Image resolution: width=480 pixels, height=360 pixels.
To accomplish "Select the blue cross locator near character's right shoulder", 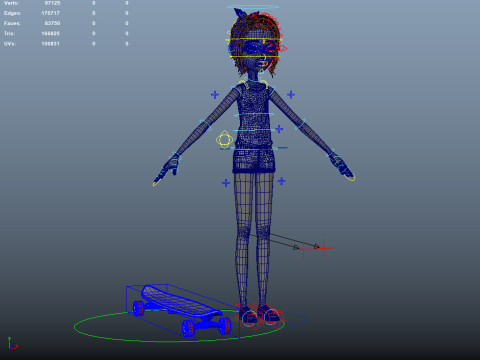I will [215, 95].
